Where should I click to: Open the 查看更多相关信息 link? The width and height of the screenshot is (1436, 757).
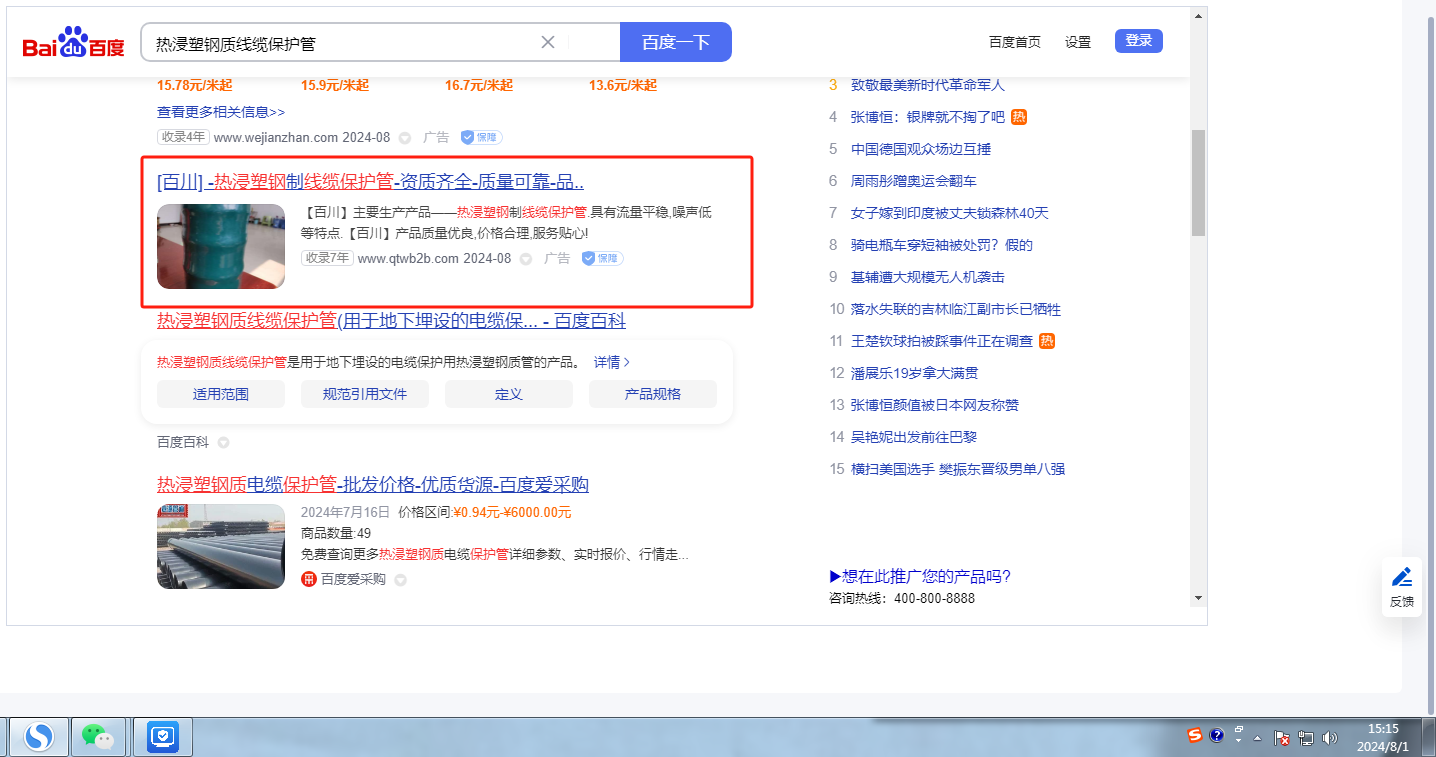[221, 112]
